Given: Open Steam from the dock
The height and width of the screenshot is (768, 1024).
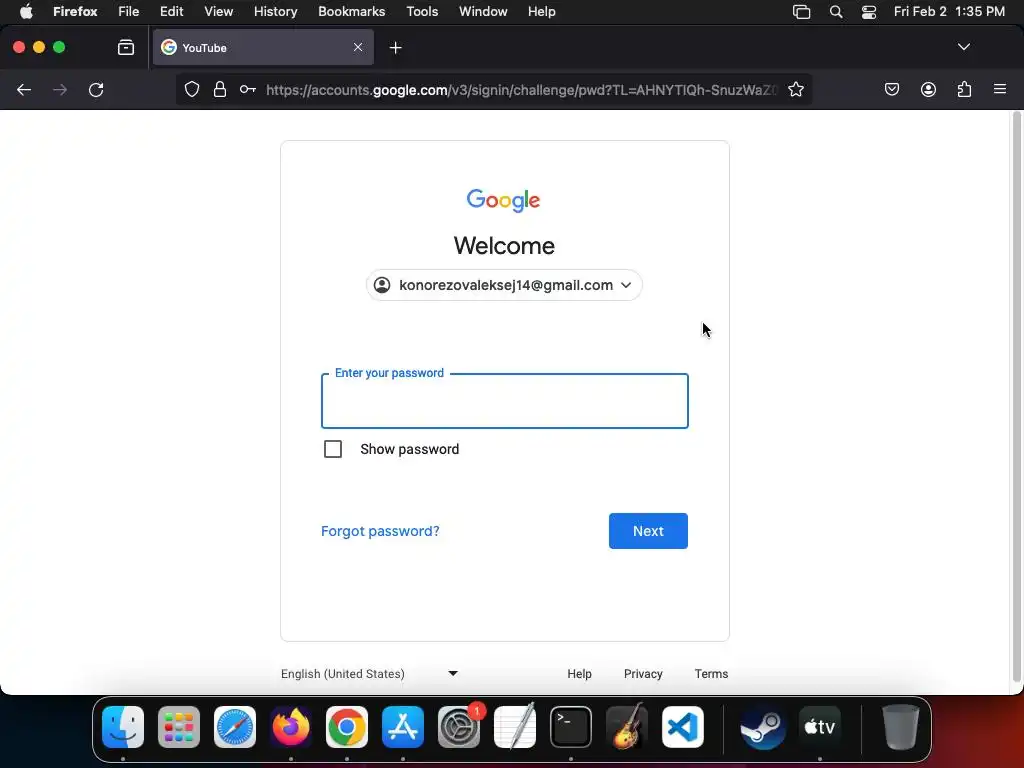Looking at the screenshot, I should click(762, 726).
